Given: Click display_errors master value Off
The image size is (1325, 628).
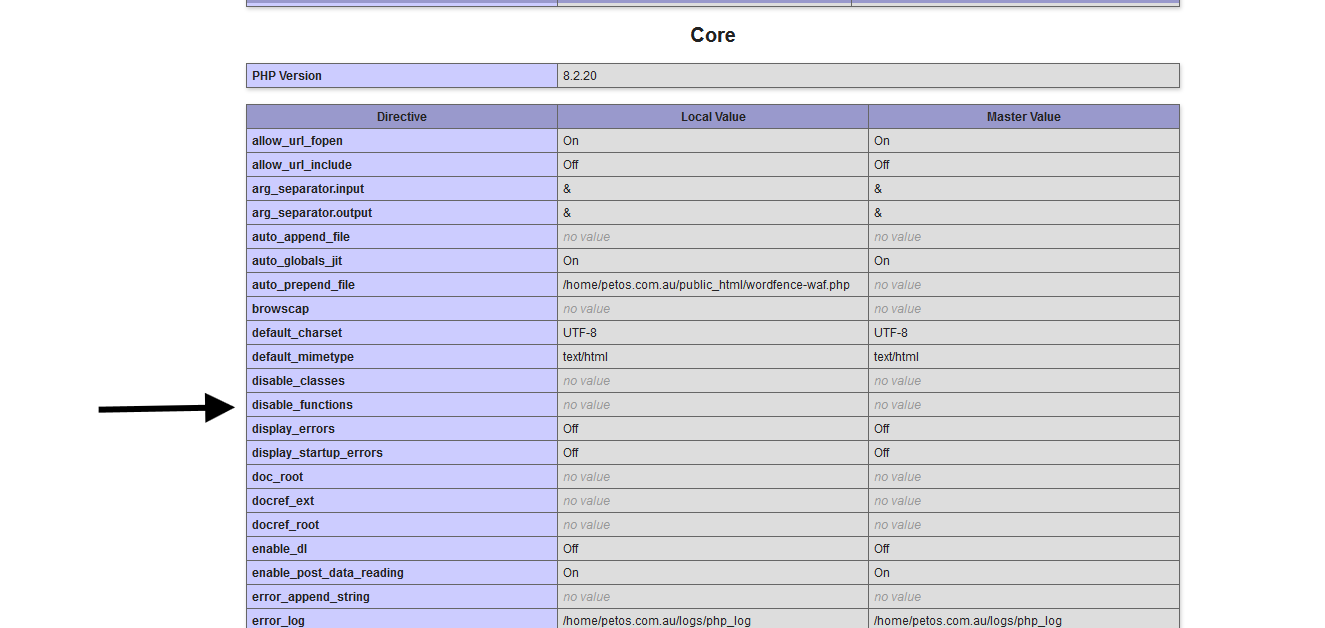Looking at the screenshot, I should pos(882,429).
